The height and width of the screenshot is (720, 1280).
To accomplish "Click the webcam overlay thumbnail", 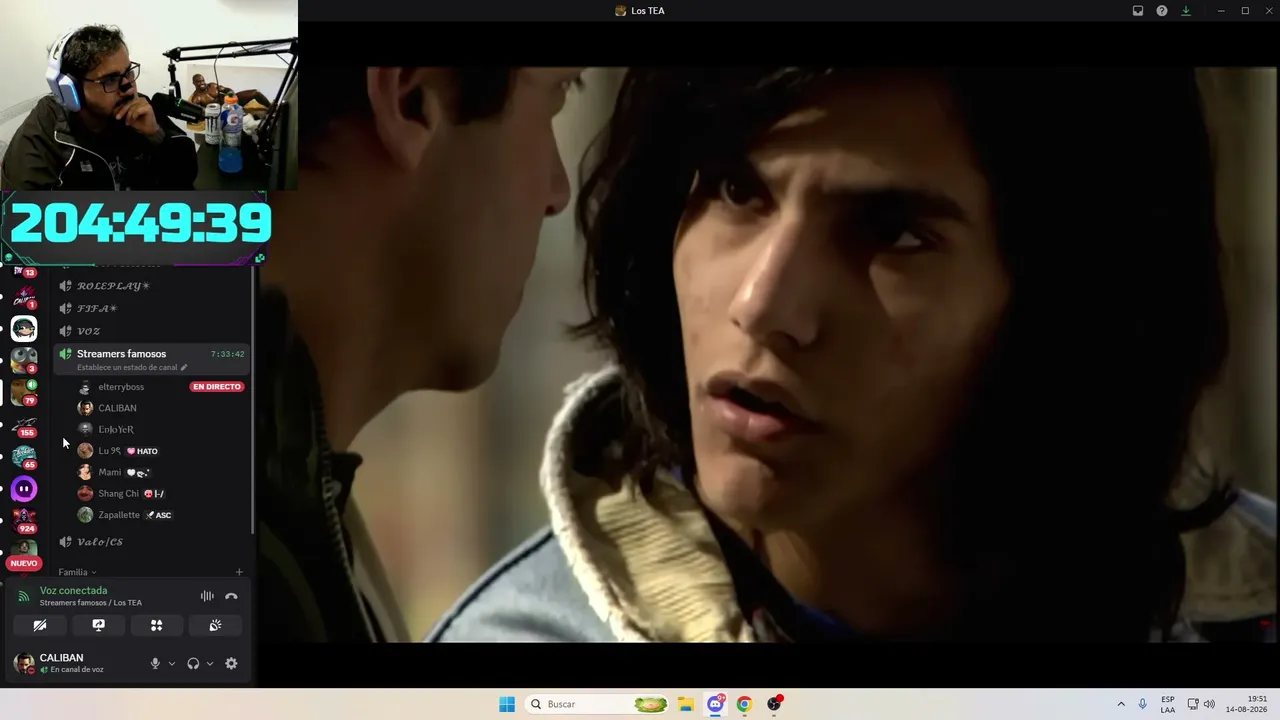I will click(x=149, y=95).
